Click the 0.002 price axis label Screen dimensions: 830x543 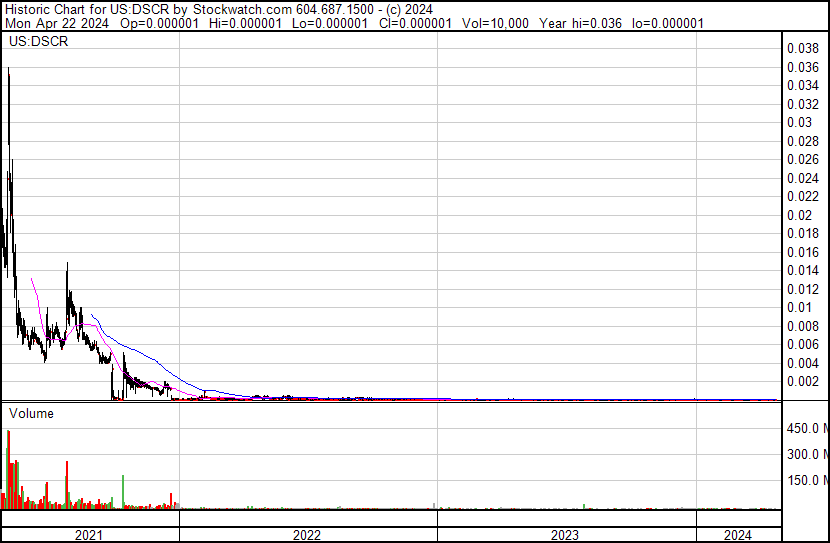pos(802,381)
